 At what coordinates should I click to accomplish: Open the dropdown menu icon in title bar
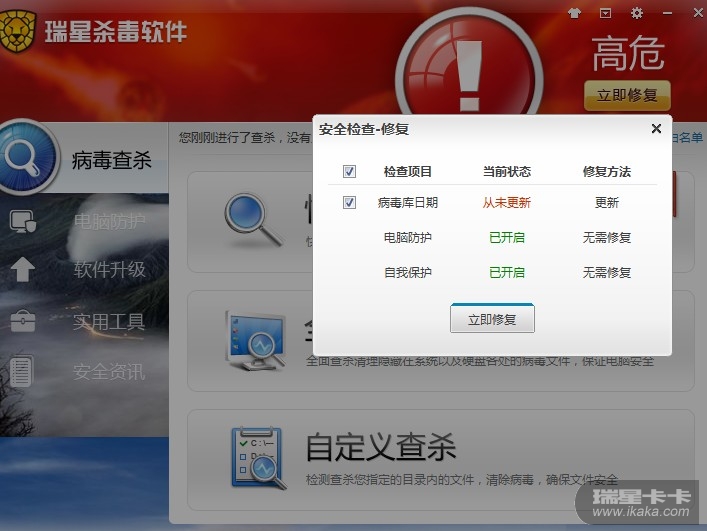(605, 13)
